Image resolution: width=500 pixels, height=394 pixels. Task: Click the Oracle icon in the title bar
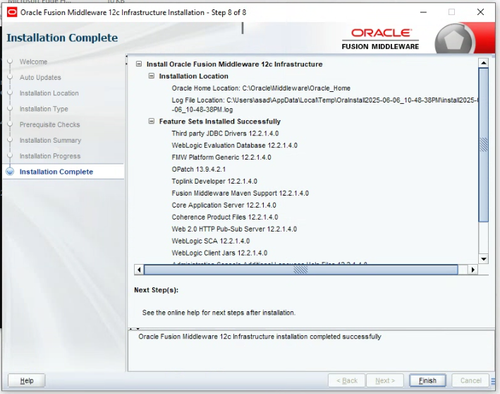point(12,12)
